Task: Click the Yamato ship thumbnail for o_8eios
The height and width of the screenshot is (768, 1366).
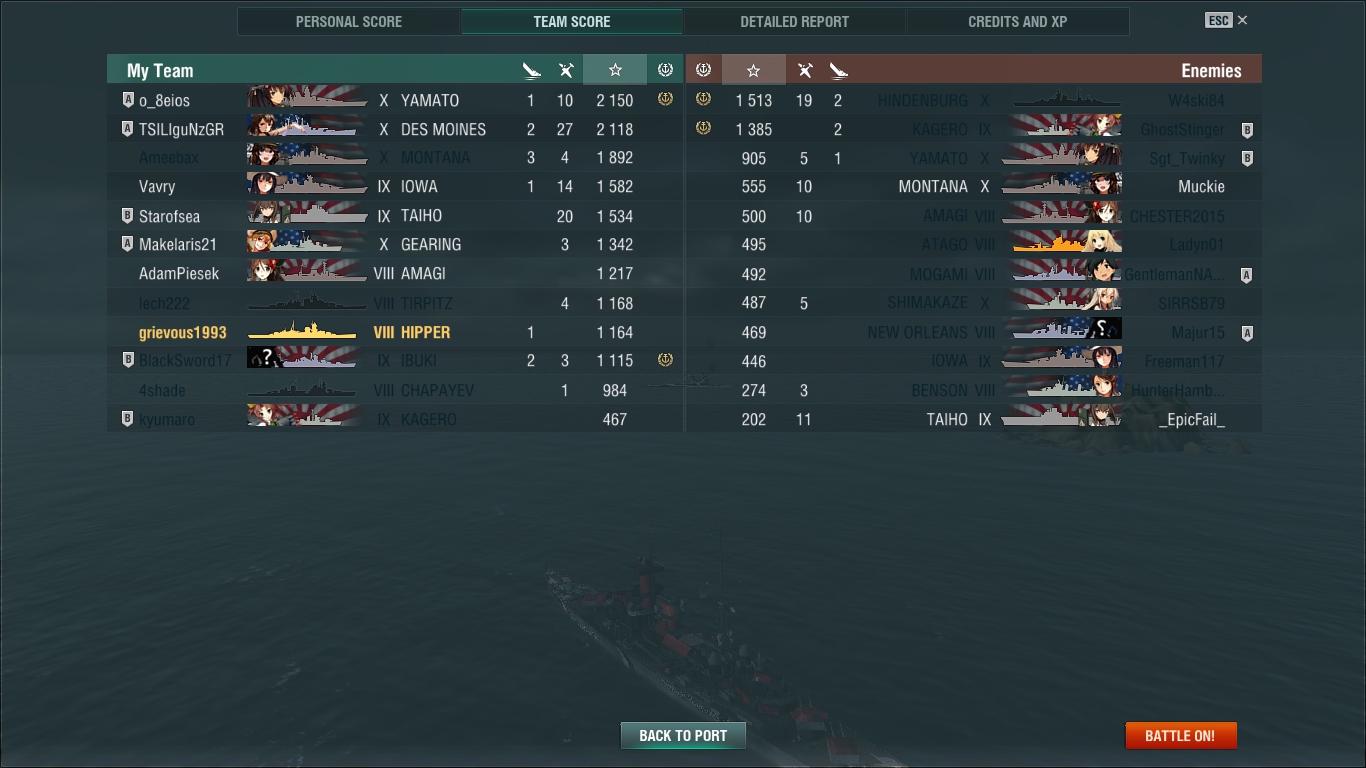Action: click(307, 99)
